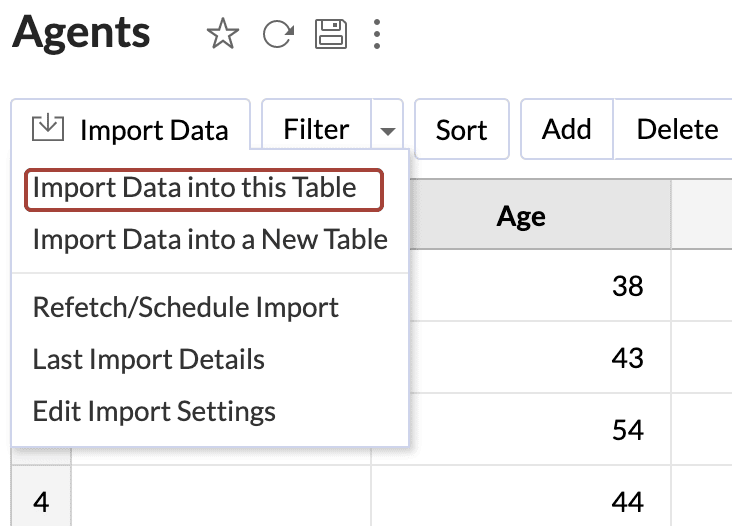Screen dimensions: 732x526
Task: Open the three-dot more options menu
Action: point(377,35)
